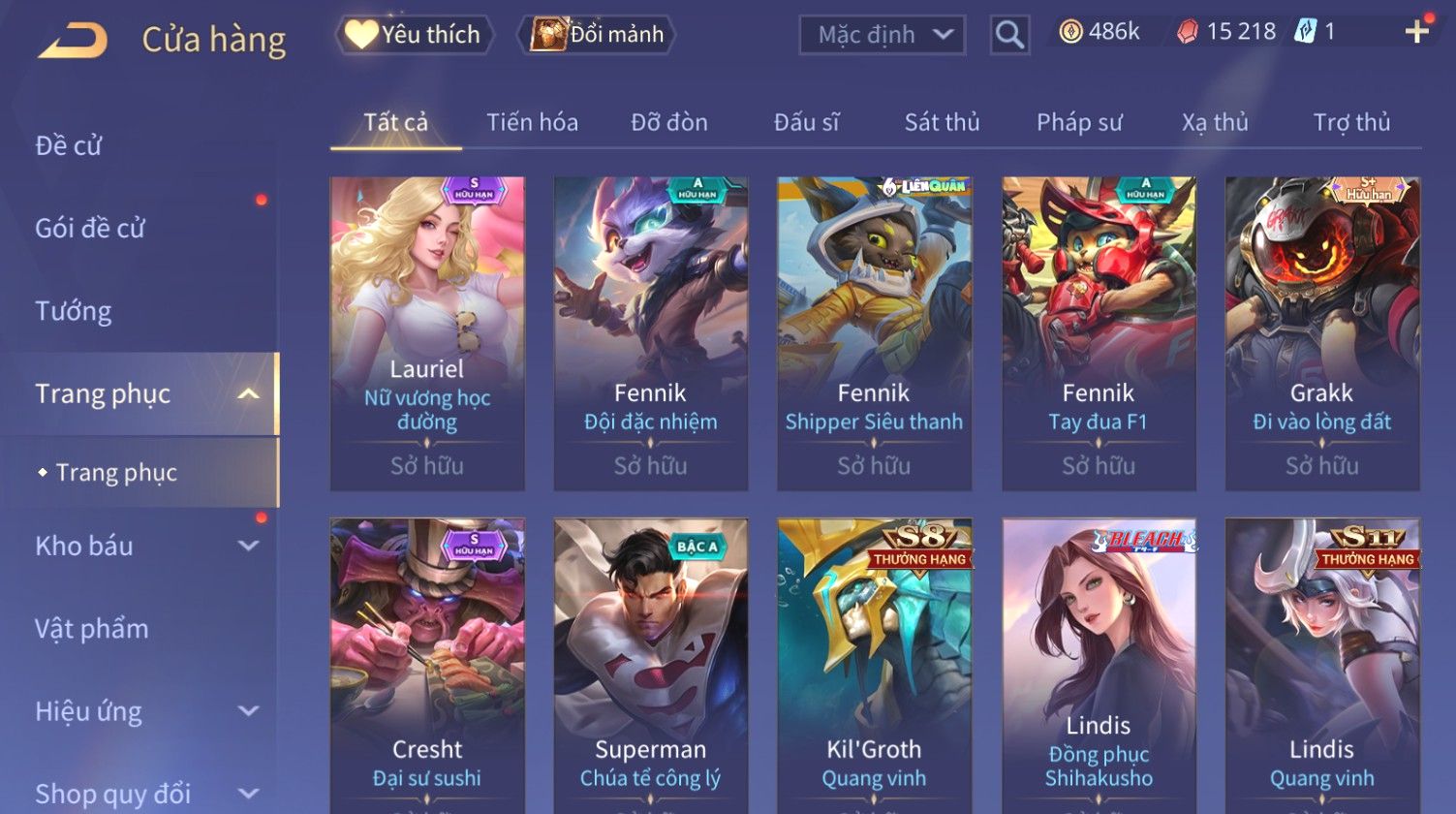Switch to the Sát thủ tab
This screenshot has width=1456, height=814.
pos(942,123)
